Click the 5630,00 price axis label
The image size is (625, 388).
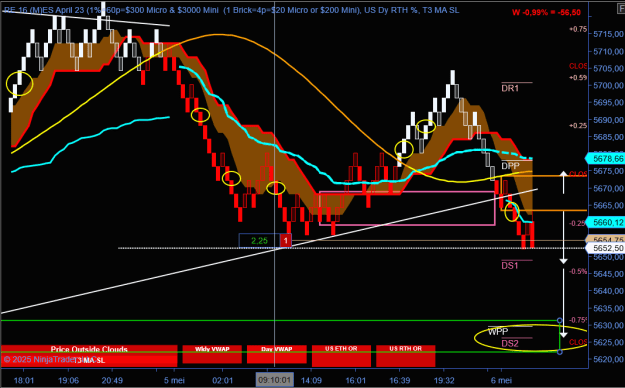coord(609,325)
